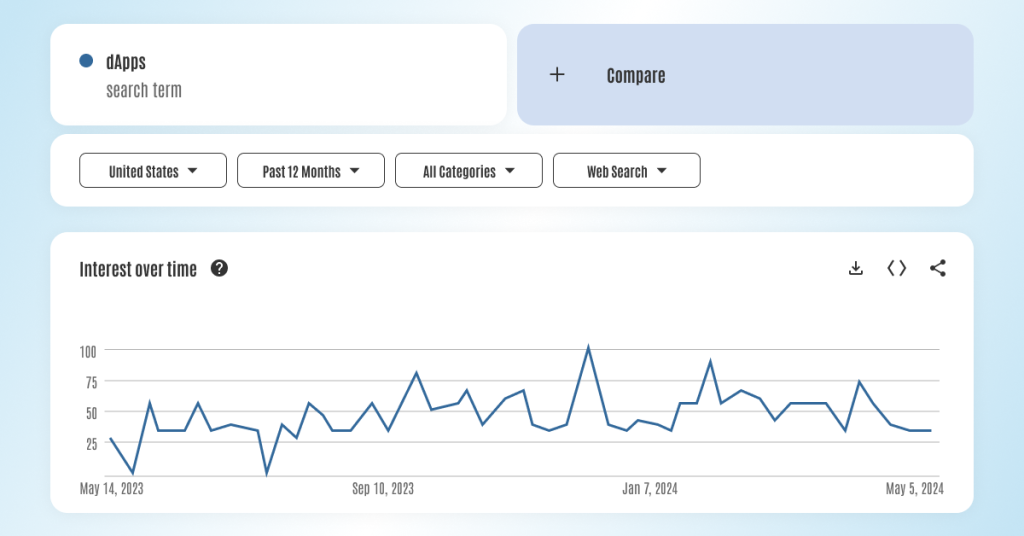This screenshot has width=1024, height=536.
Task: Click the Compare label to add term
Action: click(636, 76)
